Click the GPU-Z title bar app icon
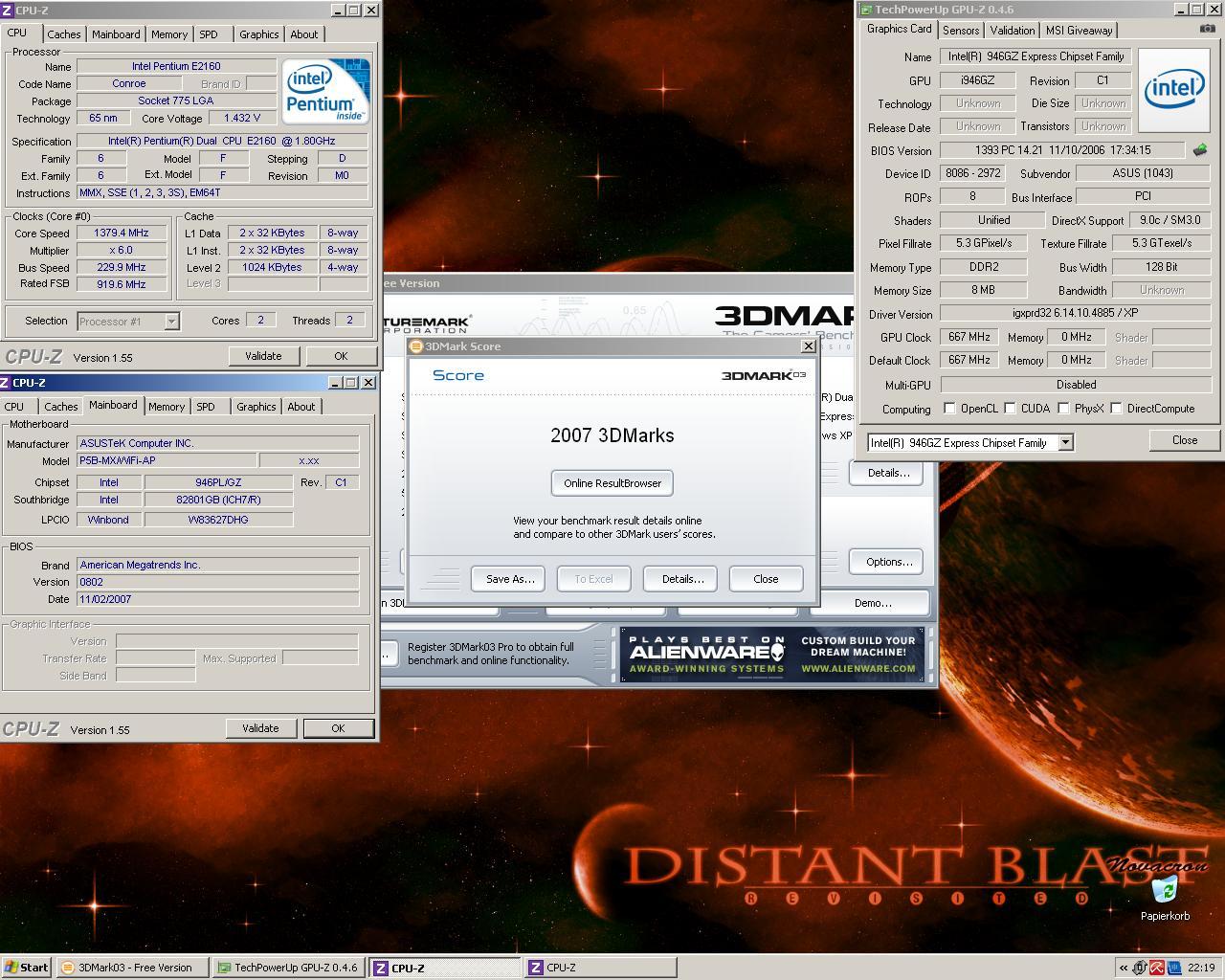 pyautogui.click(x=866, y=10)
